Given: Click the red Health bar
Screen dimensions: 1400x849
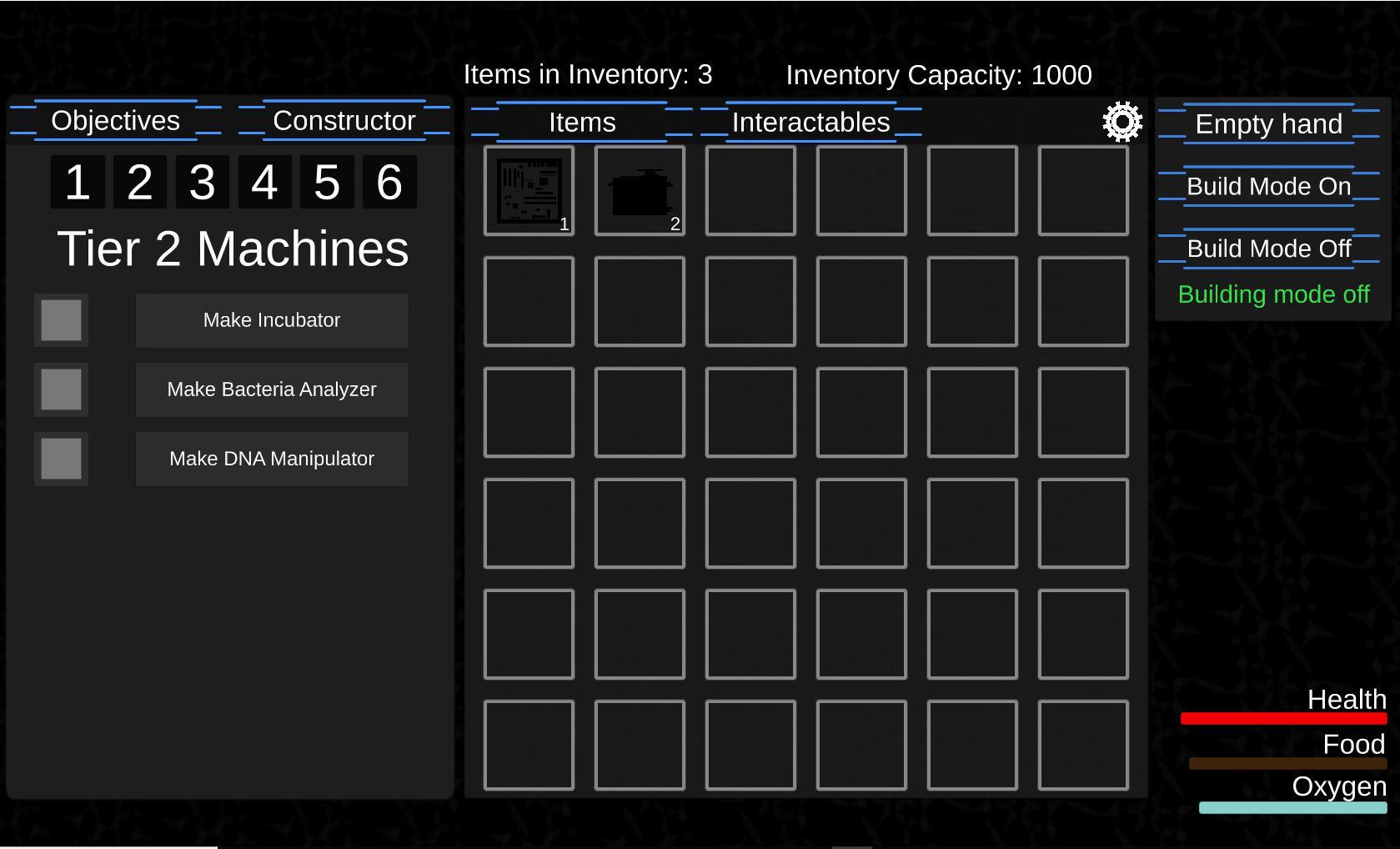Looking at the screenshot, I should point(1284,718).
